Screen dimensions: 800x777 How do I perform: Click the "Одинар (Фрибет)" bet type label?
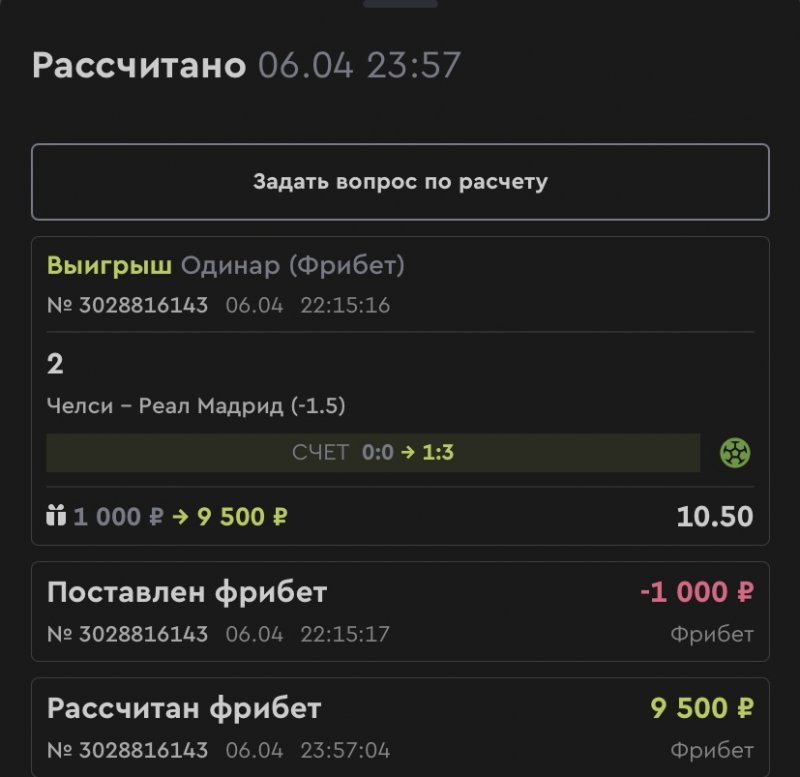point(292,266)
